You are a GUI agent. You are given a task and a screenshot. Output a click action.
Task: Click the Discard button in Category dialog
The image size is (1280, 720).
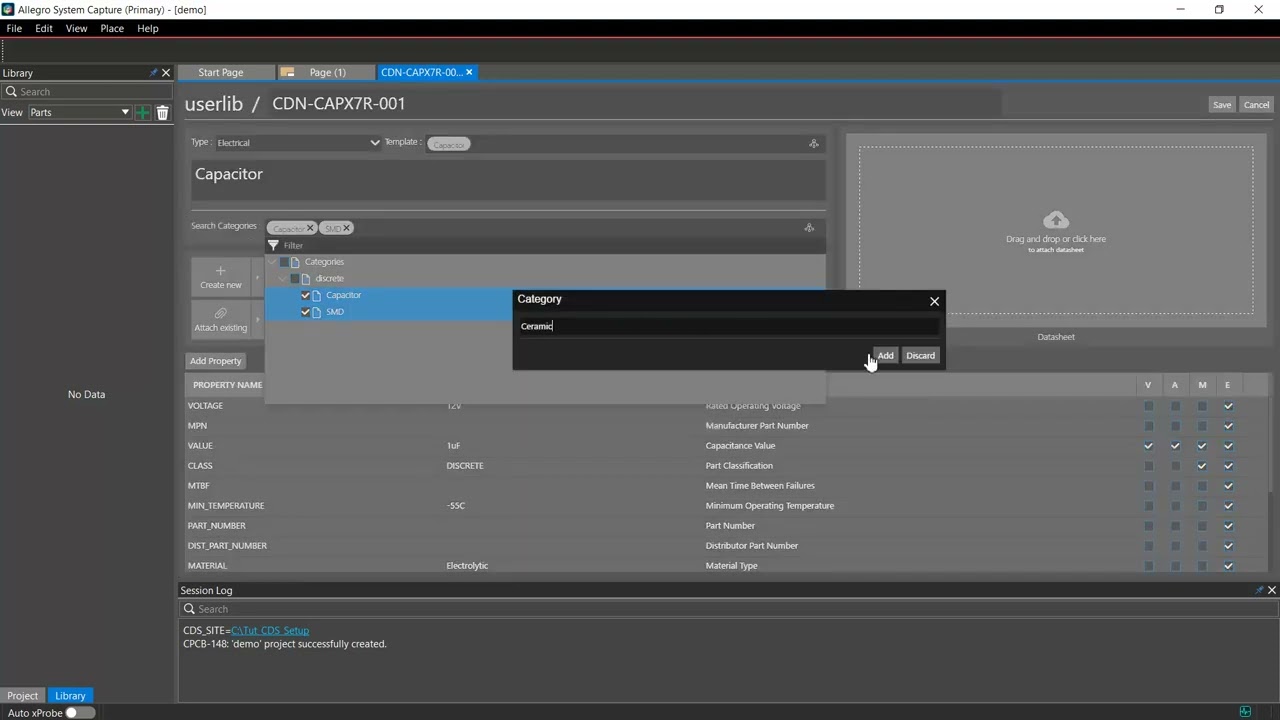pyautogui.click(x=920, y=356)
